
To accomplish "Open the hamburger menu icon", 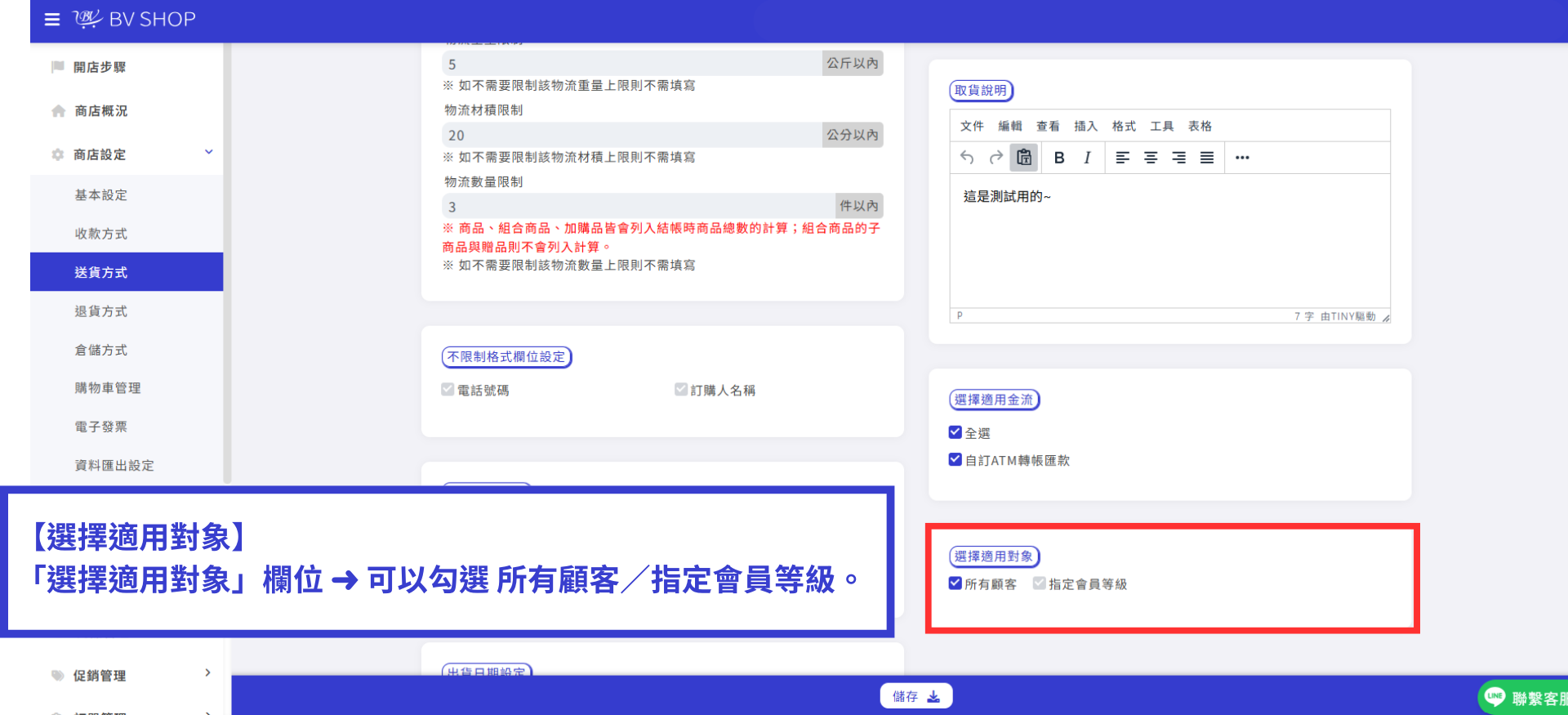I will (52, 20).
